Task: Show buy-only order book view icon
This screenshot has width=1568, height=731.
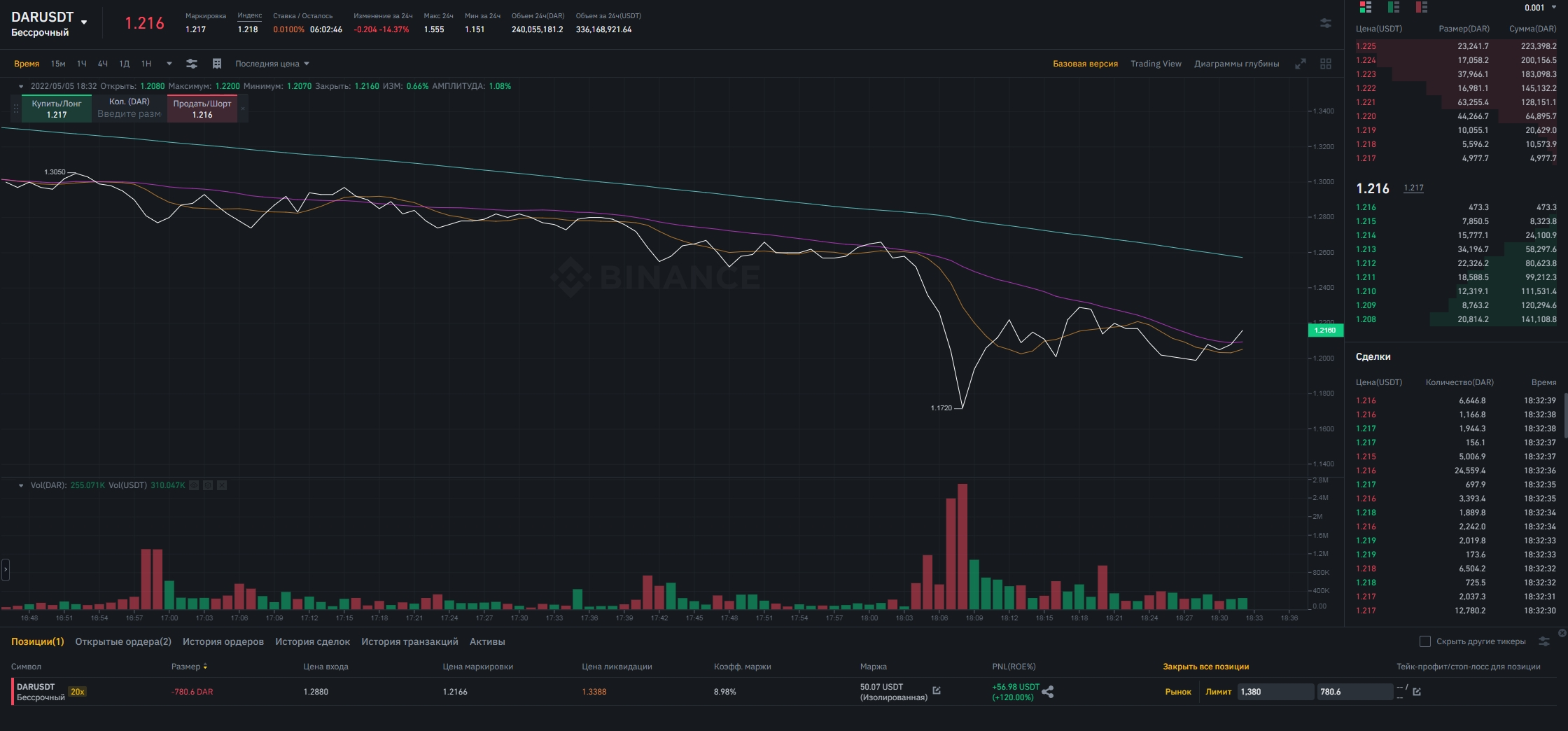Action: [1394, 7]
